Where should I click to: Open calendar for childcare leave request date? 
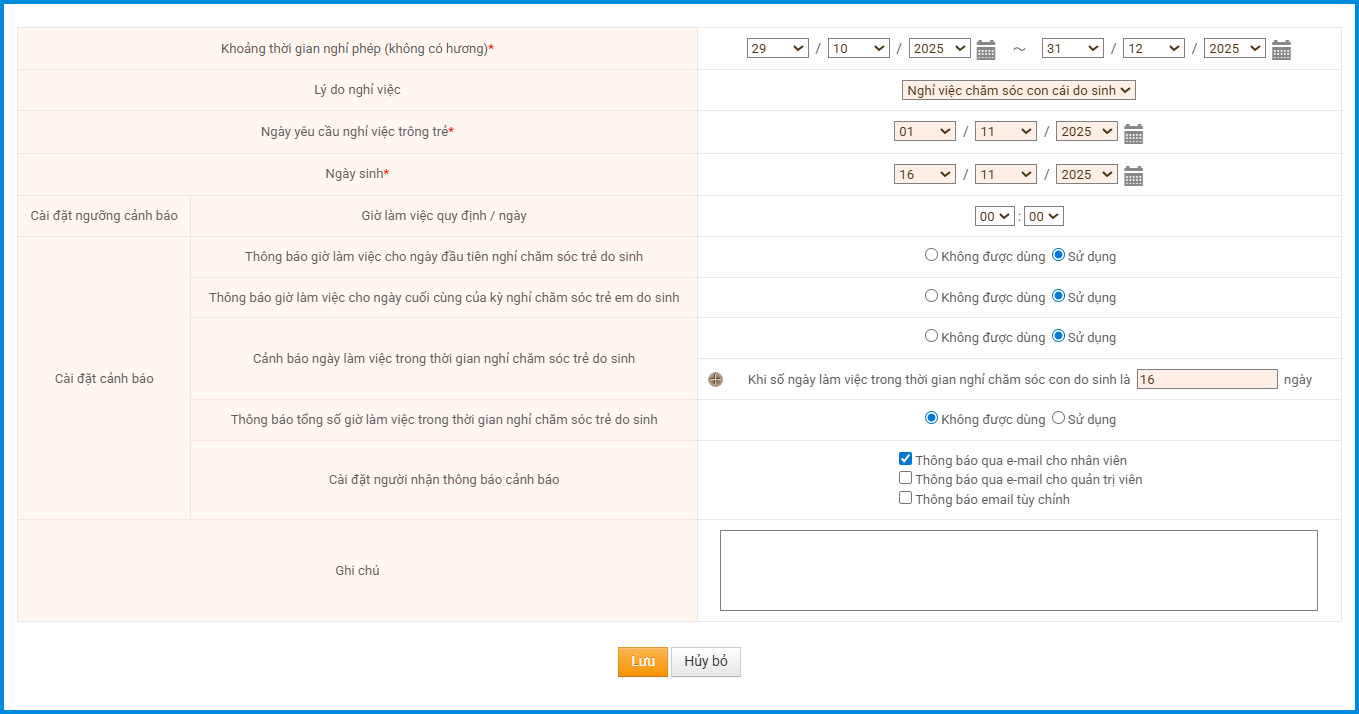1133,134
